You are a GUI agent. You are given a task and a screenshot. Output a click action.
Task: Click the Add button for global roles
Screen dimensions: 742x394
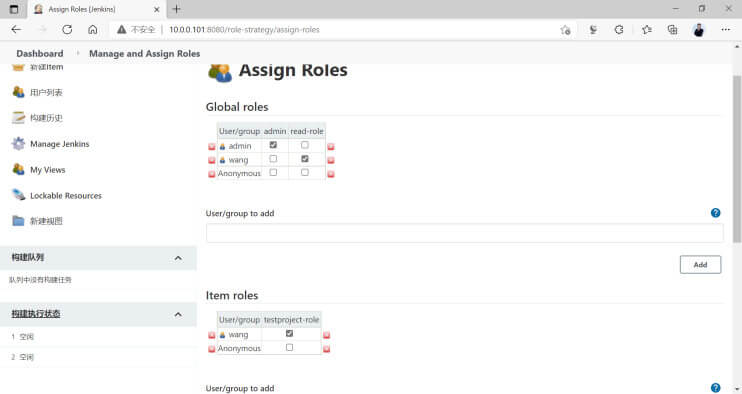coord(700,264)
